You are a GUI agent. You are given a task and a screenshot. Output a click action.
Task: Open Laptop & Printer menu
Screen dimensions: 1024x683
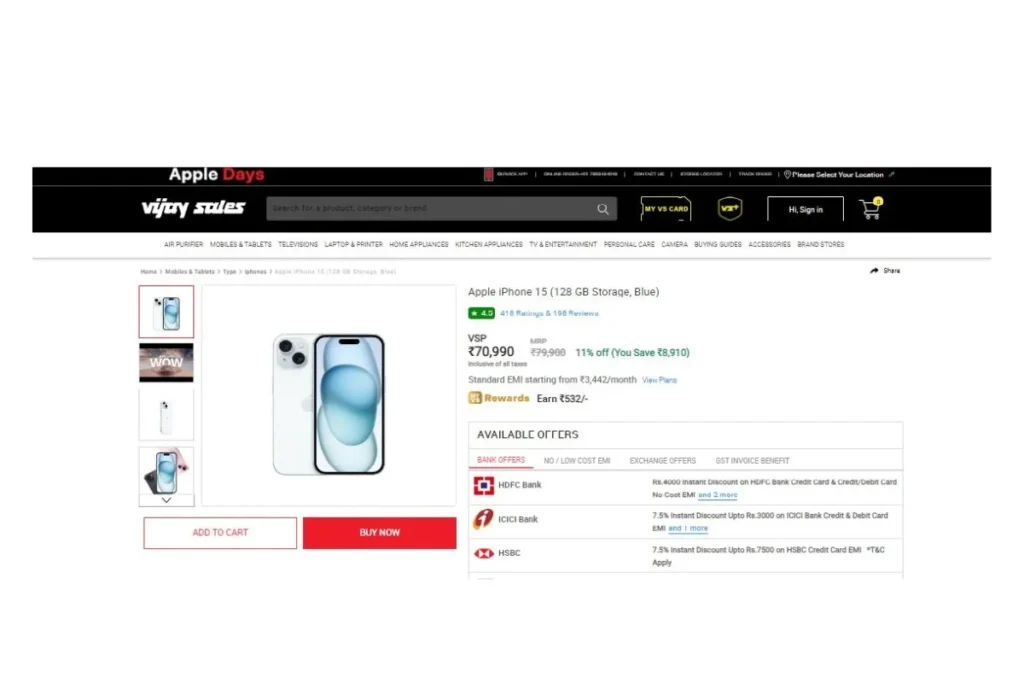click(x=353, y=244)
